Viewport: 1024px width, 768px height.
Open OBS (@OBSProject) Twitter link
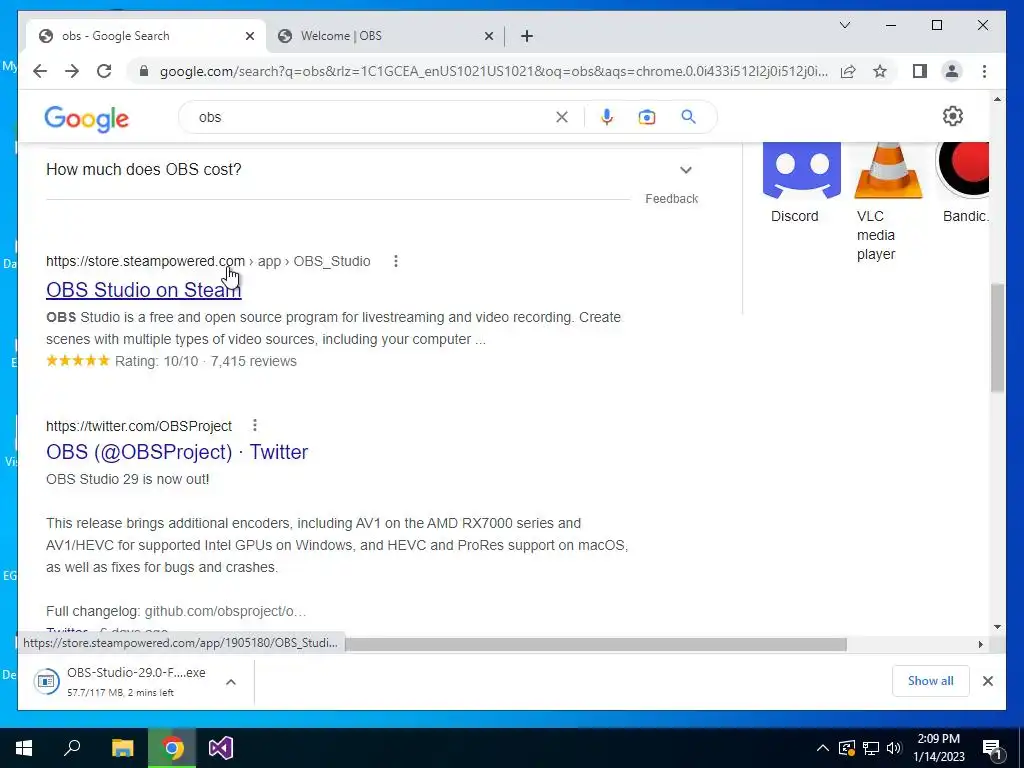[177, 452]
